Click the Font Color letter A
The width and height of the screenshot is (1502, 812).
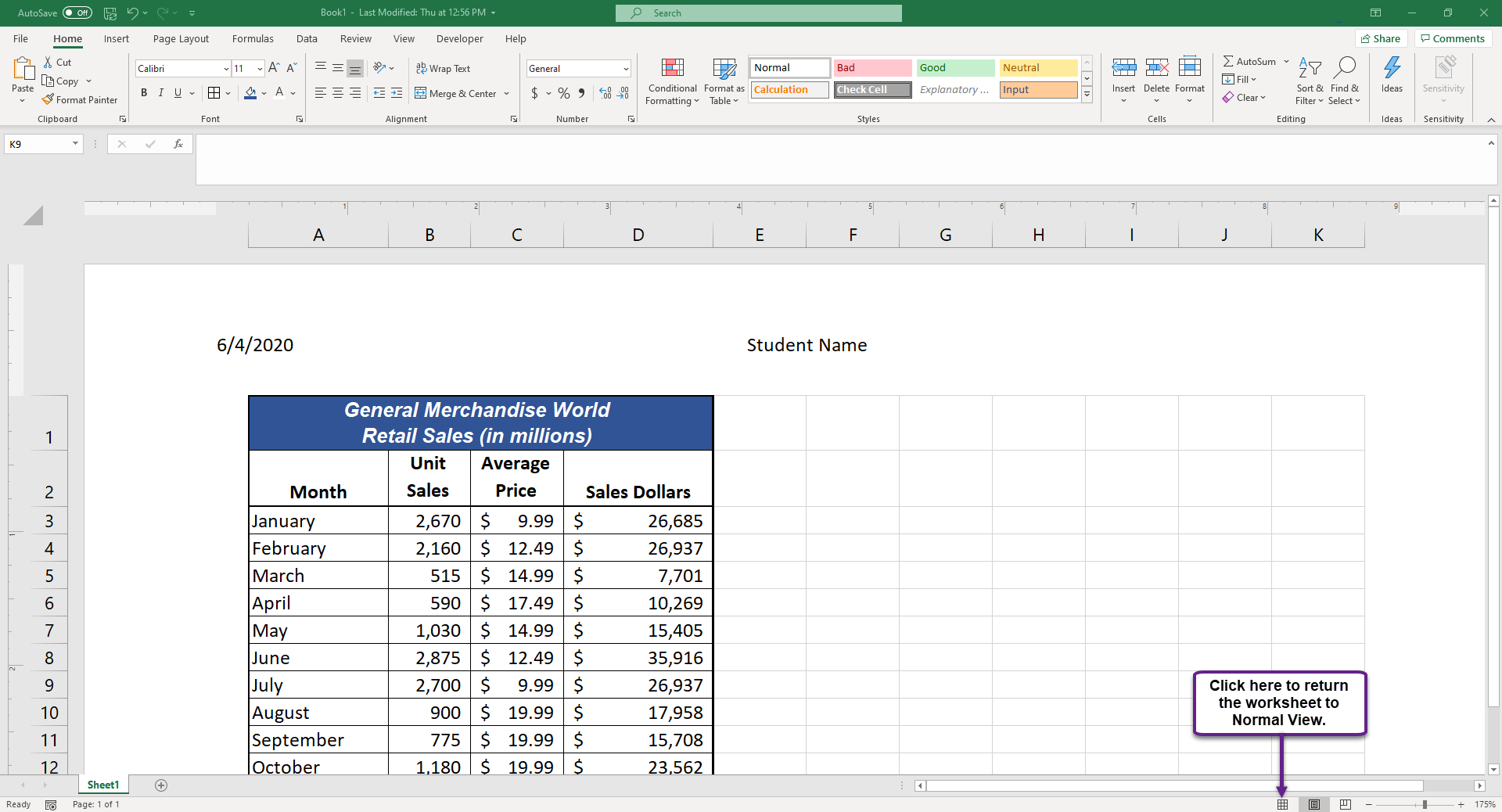[x=279, y=92]
